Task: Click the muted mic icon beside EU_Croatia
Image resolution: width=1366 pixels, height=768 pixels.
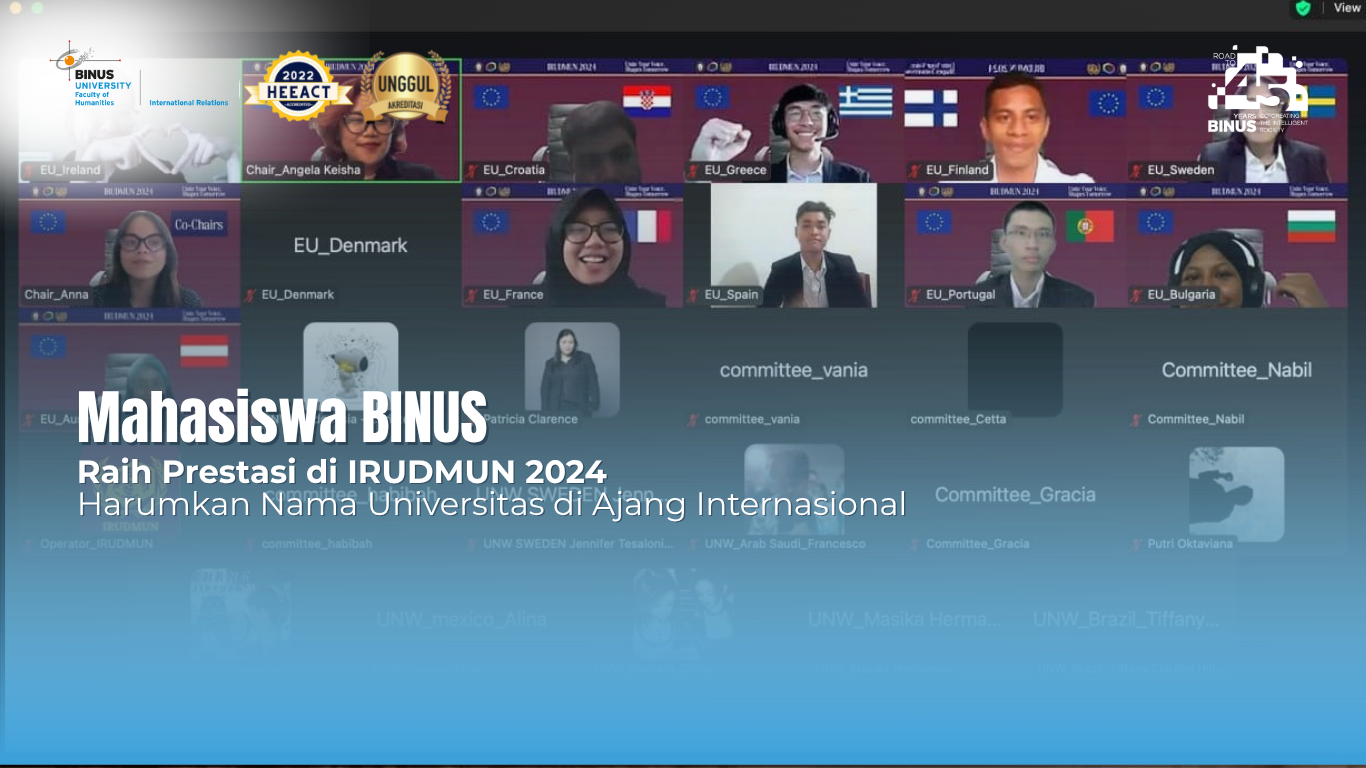Action: 471,170
